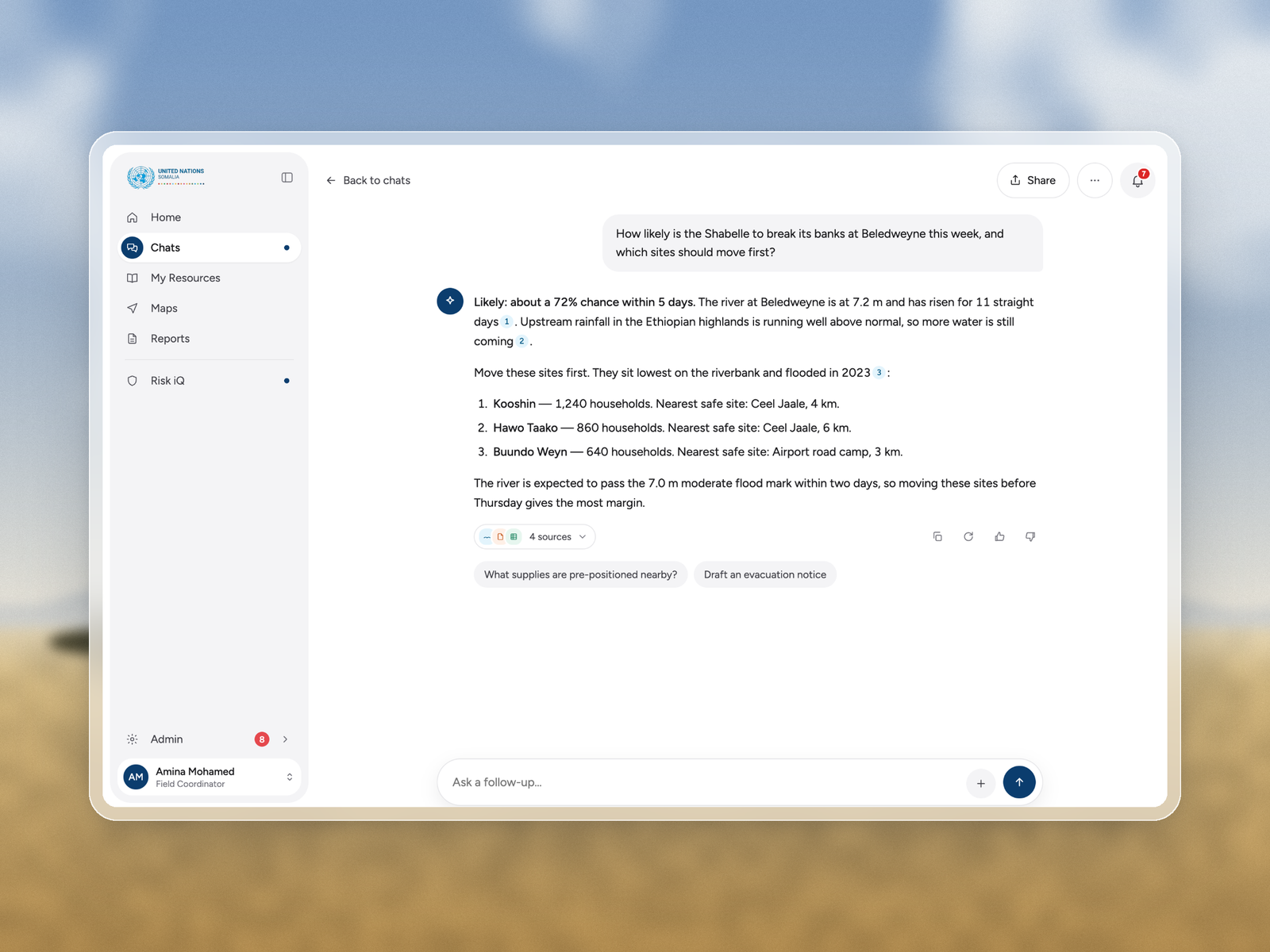
Task: Open My Resources section
Action: click(x=210, y=278)
